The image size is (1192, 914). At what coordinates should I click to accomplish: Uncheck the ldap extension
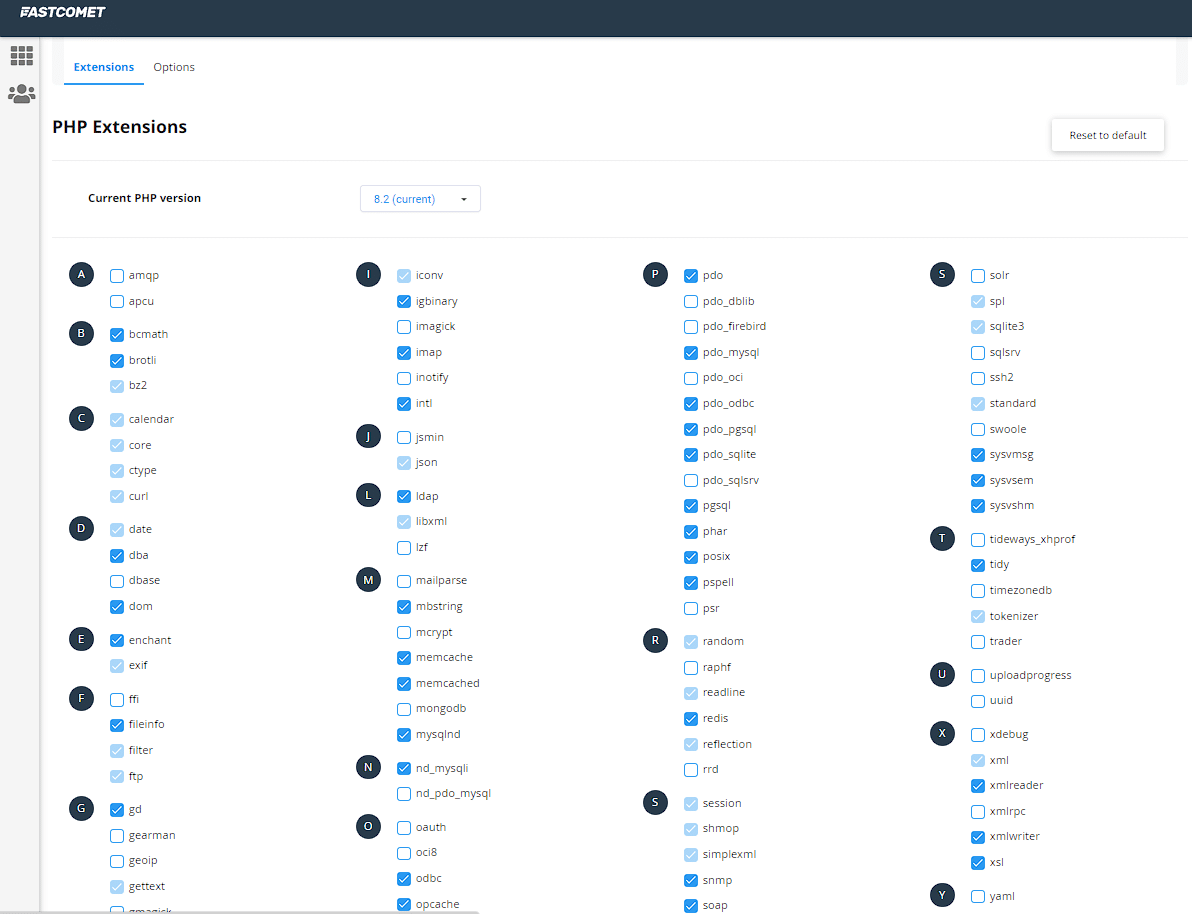404,497
